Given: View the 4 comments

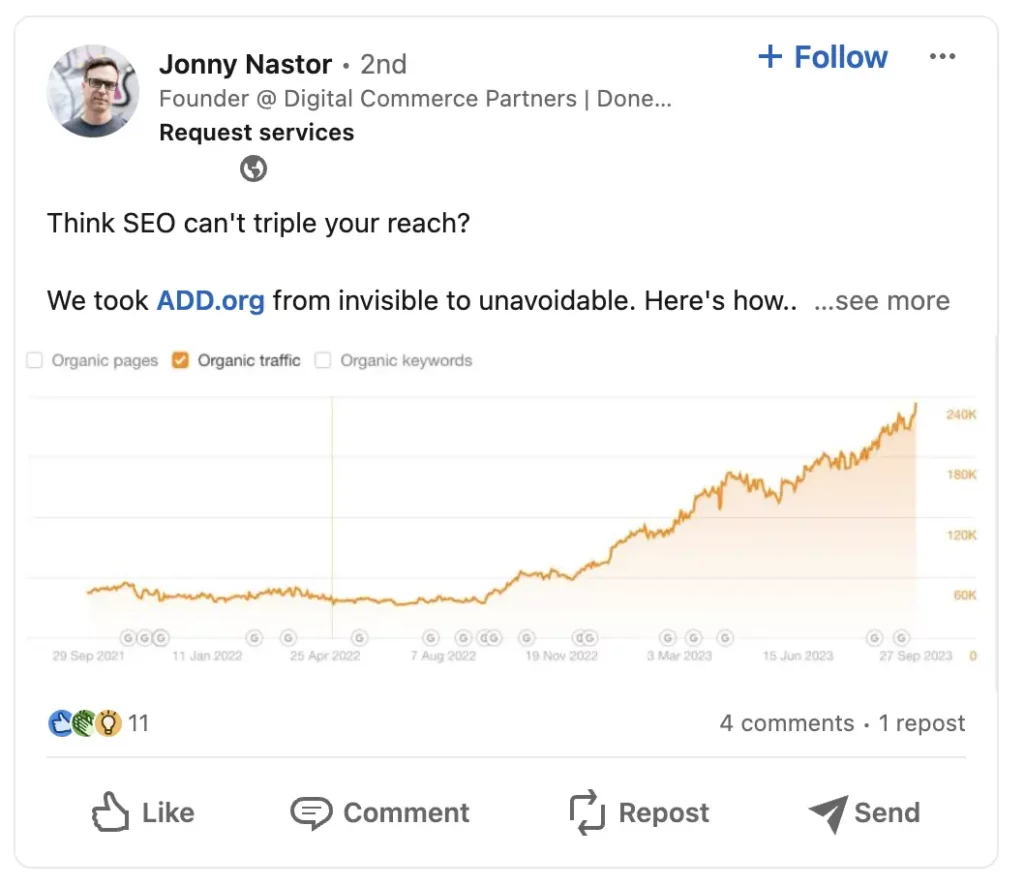Looking at the screenshot, I should tap(787, 723).
